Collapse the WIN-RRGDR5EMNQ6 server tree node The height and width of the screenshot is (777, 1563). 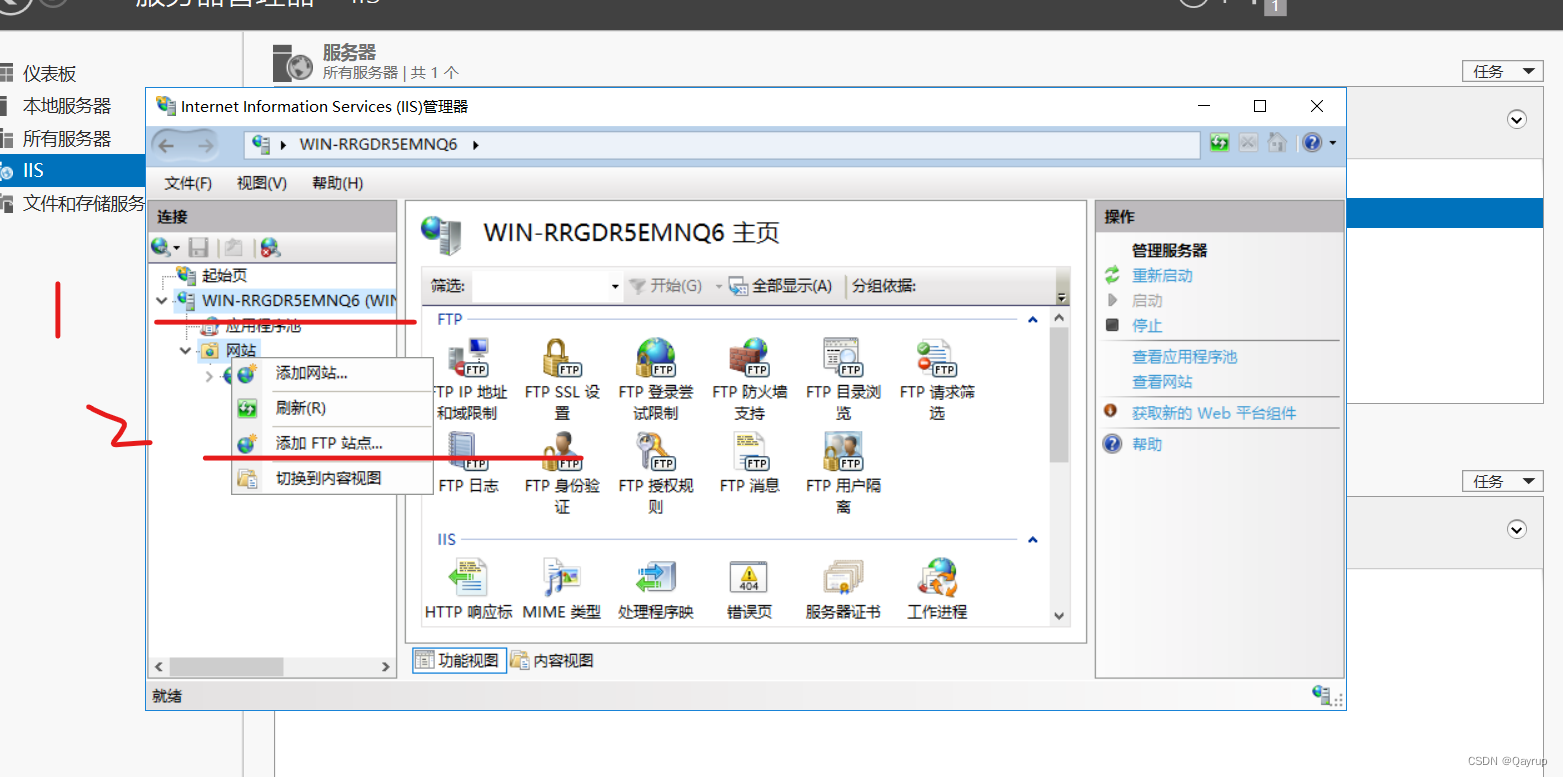point(161,300)
